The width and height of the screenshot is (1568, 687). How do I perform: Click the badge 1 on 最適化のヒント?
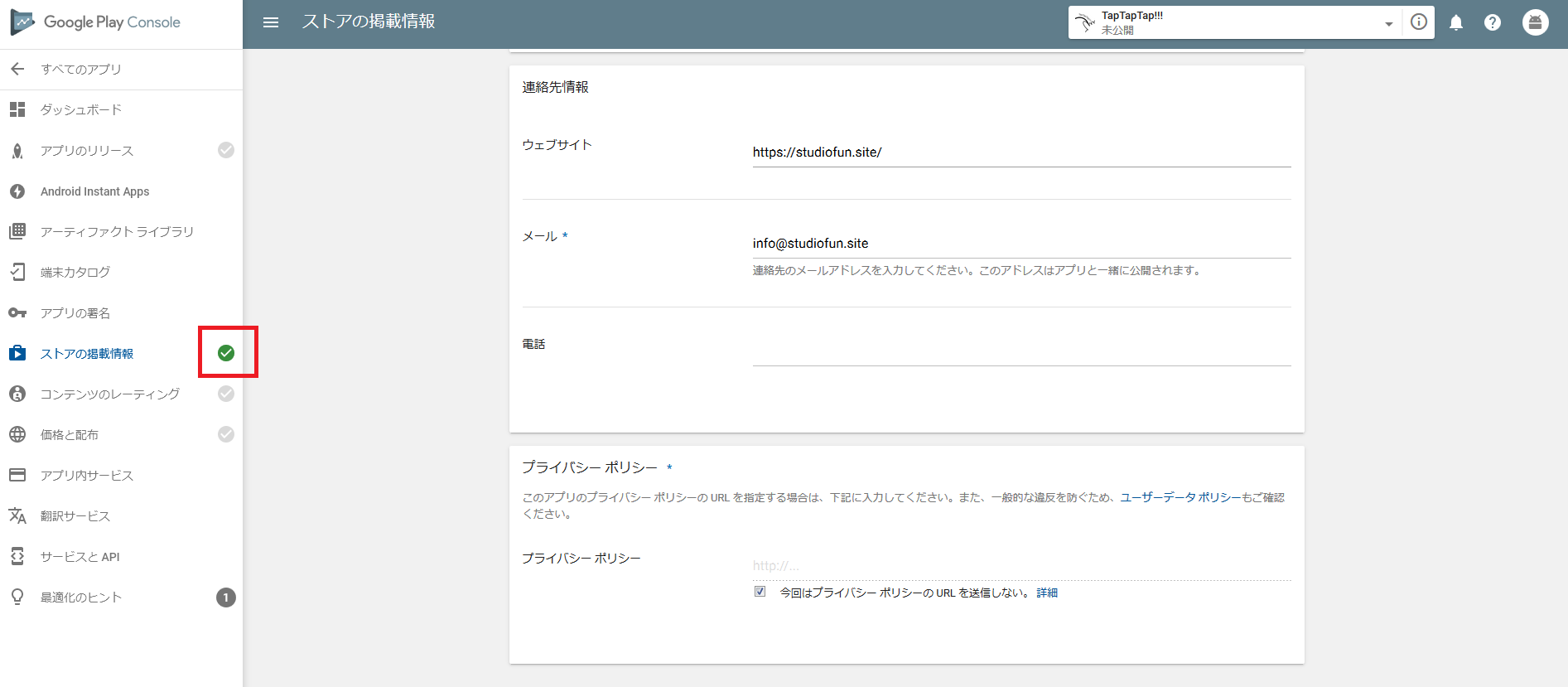[x=226, y=597]
